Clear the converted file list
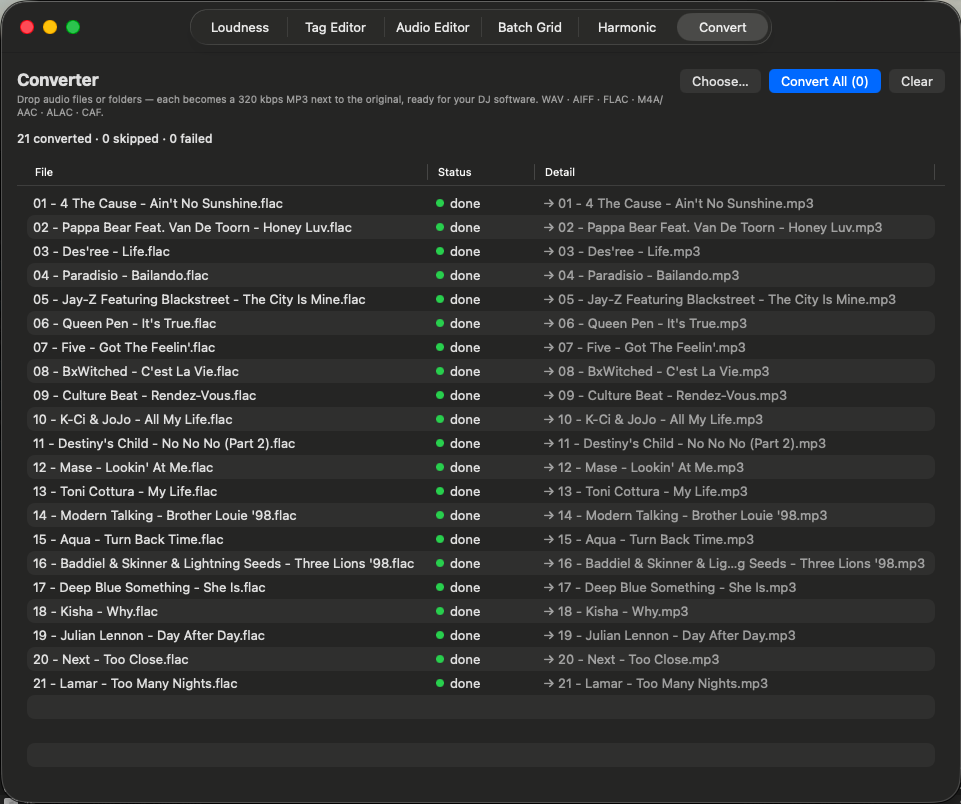This screenshot has width=961, height=804. click(x=916, y=82)
